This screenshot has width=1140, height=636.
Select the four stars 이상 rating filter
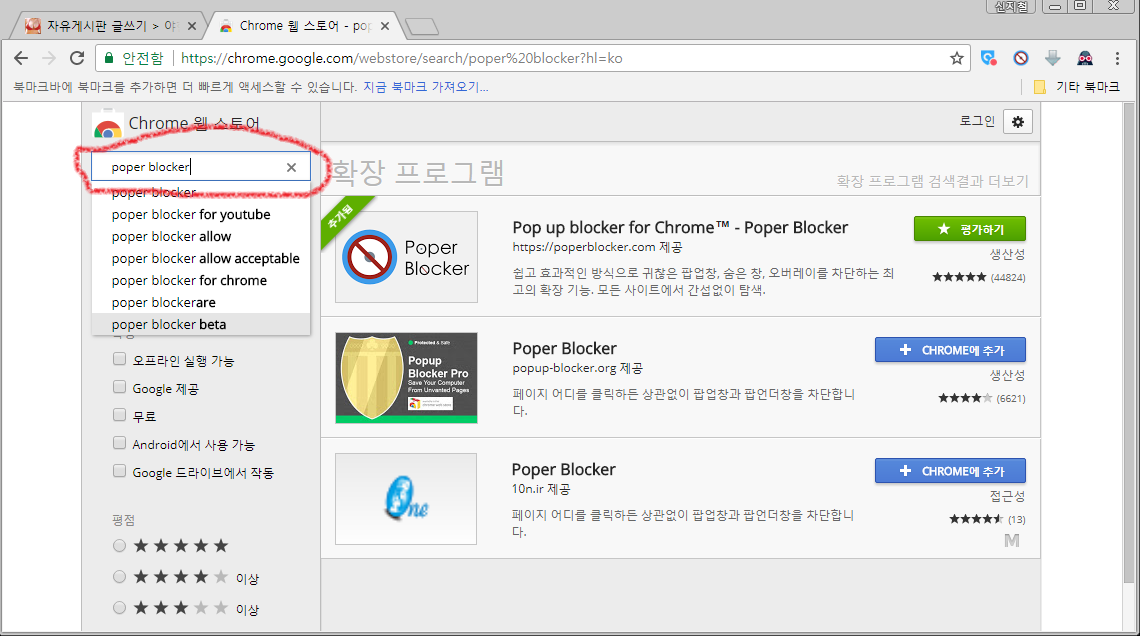[x=119, y=577]
